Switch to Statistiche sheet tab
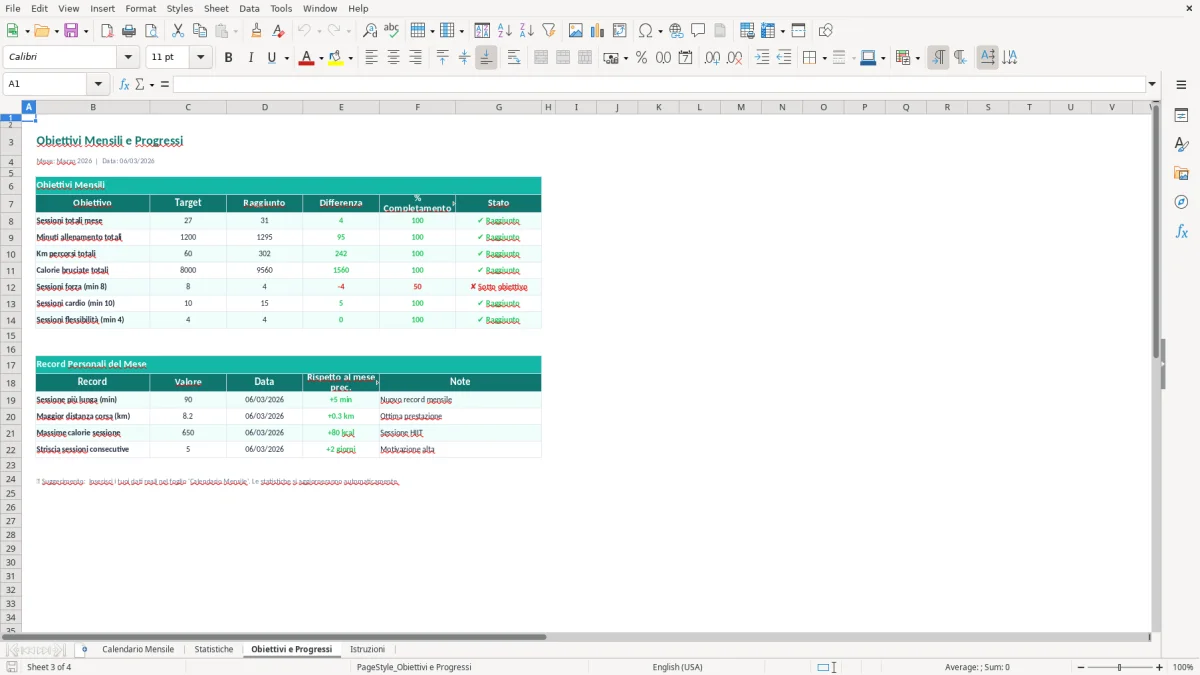Image resolution: width=1200 pixels, height=675 pixels. 214,650
